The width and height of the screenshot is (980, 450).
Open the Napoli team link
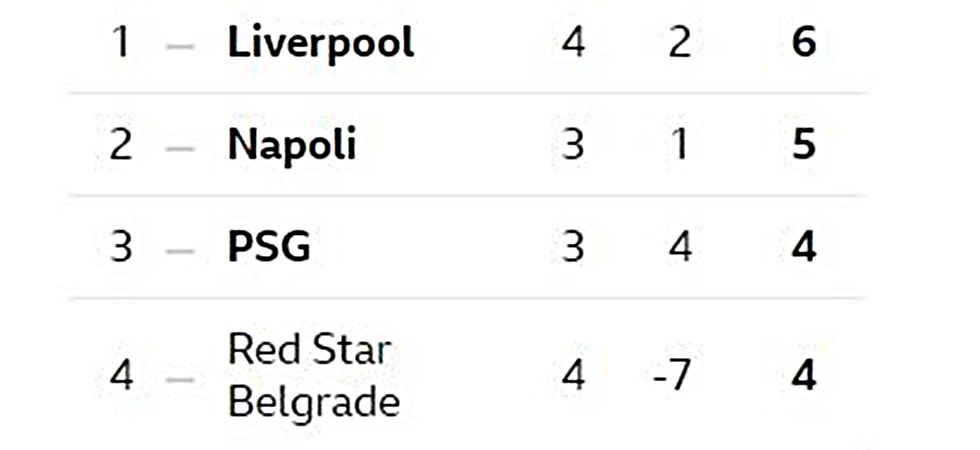292,145
